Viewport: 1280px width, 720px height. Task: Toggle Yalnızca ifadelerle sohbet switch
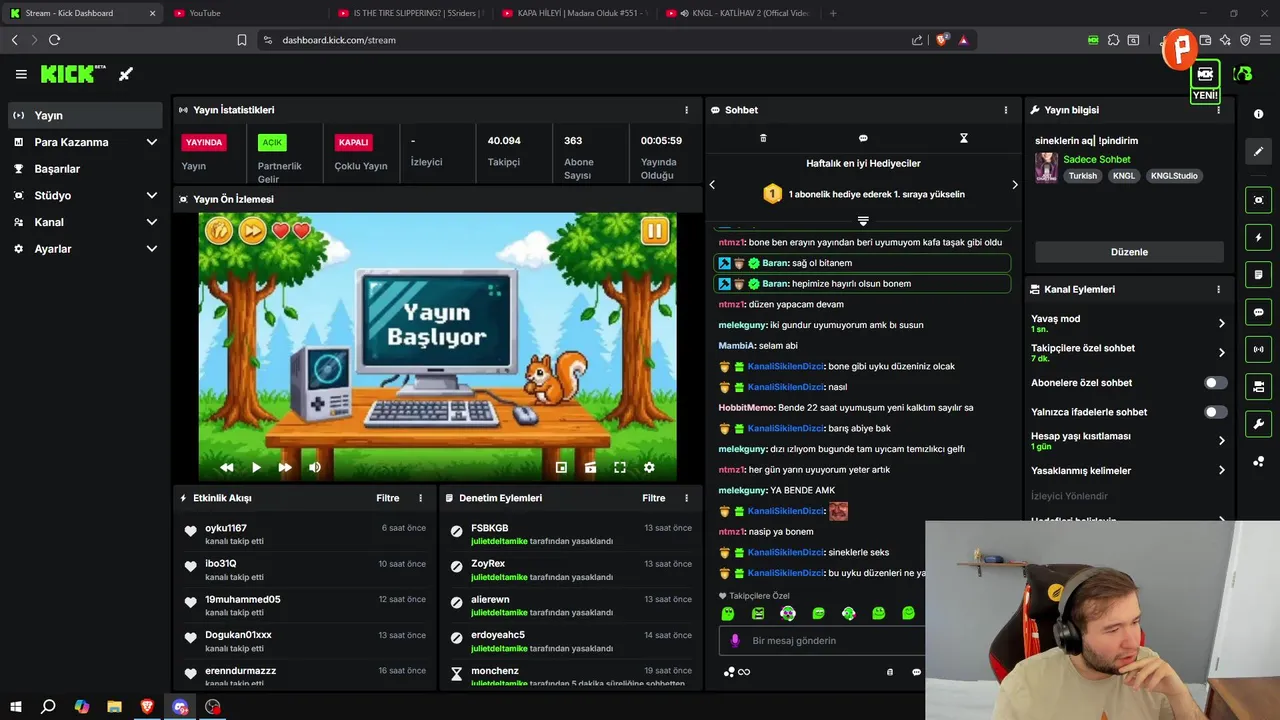[1215, 412]
